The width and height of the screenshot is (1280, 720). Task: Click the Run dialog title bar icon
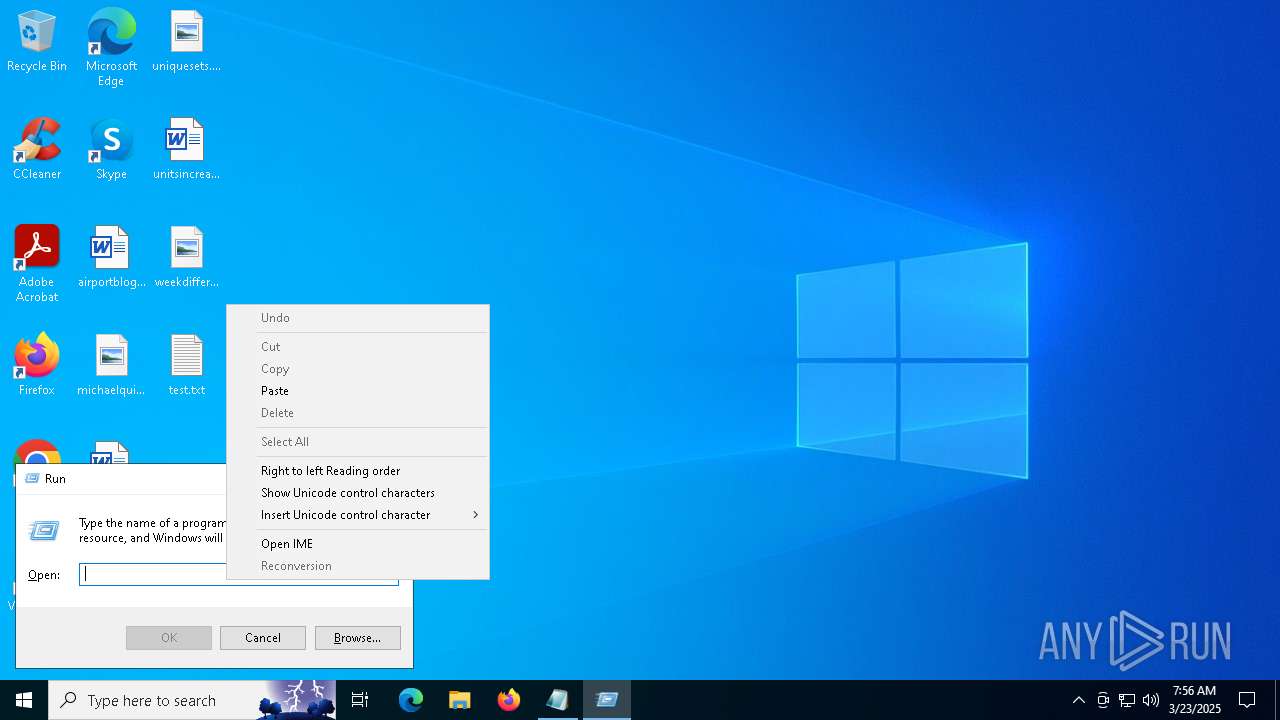[32, 479]
